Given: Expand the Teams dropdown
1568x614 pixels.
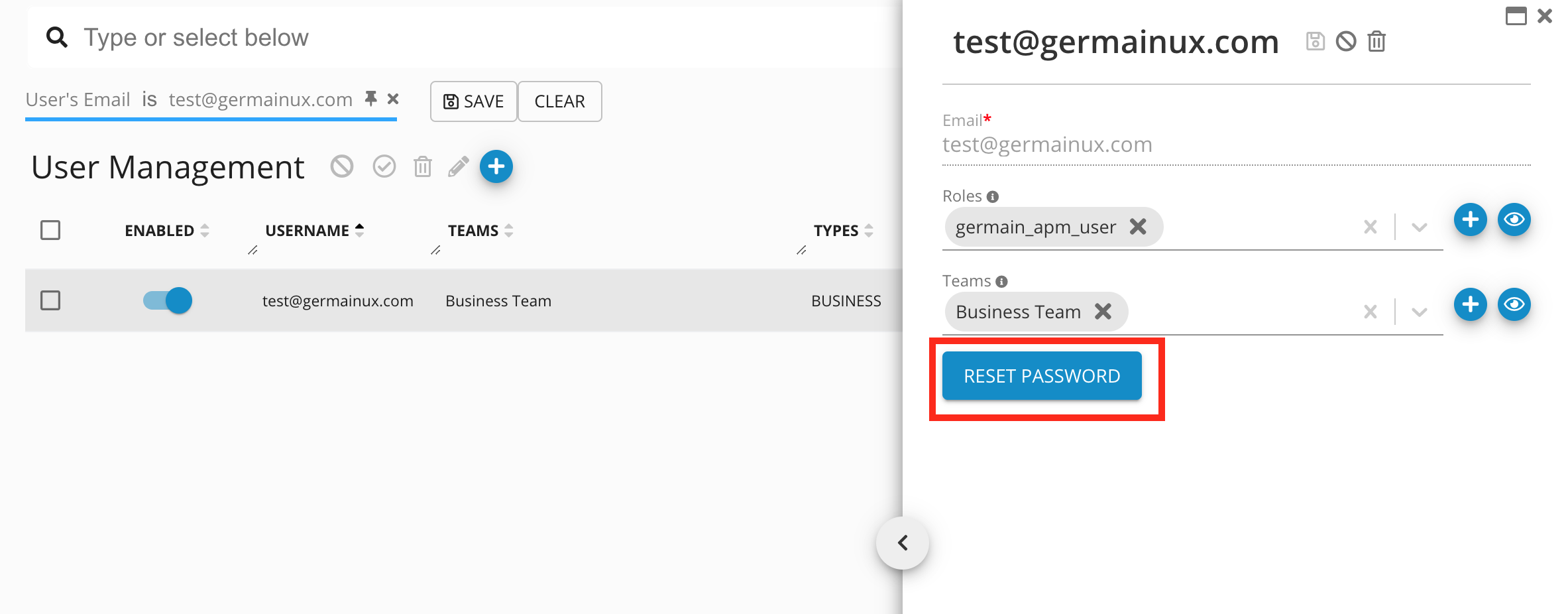Looking at the screenshot, I should tap(1419, 312).
